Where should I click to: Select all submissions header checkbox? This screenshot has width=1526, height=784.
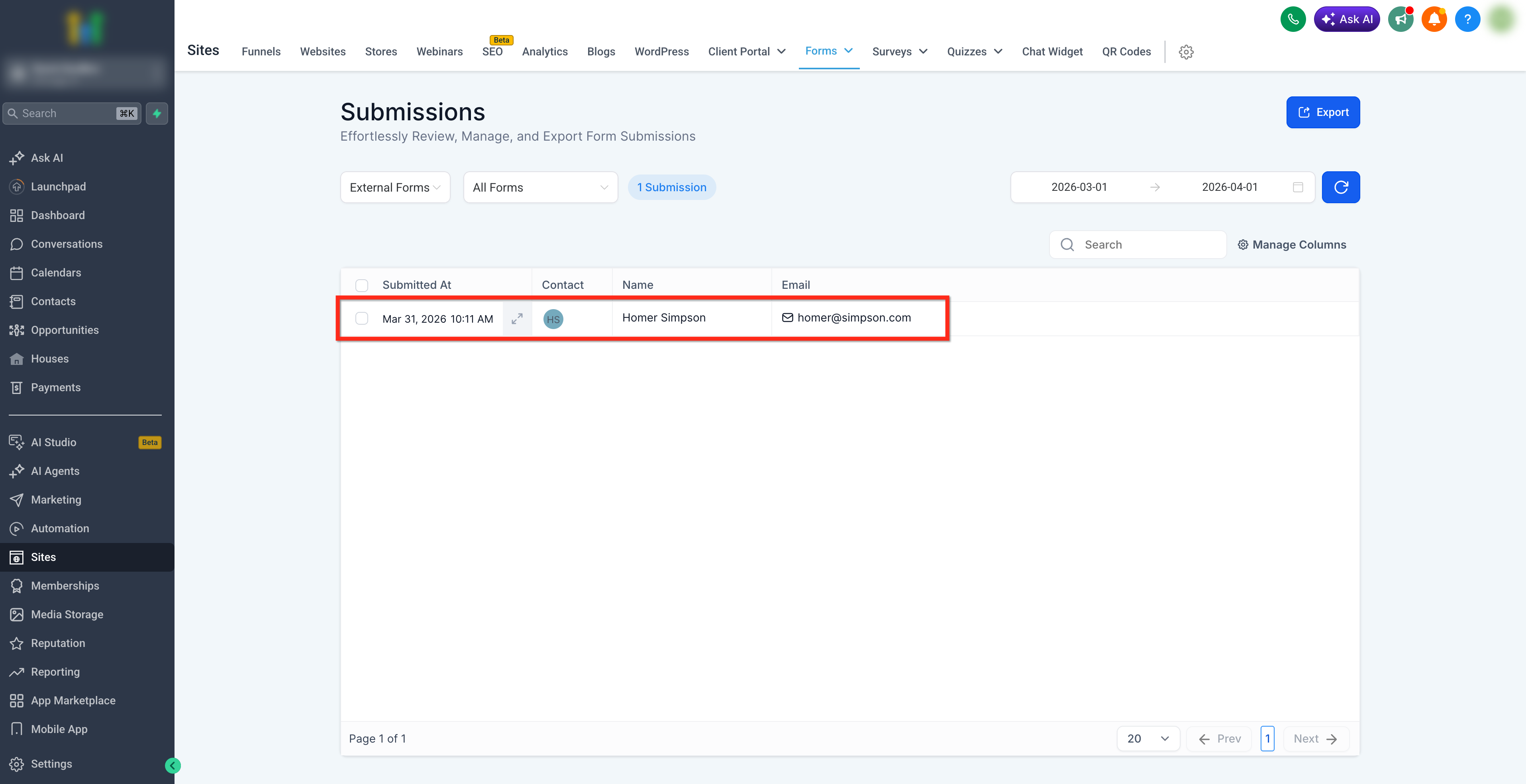pyautogui.click(x=361, y=285)
